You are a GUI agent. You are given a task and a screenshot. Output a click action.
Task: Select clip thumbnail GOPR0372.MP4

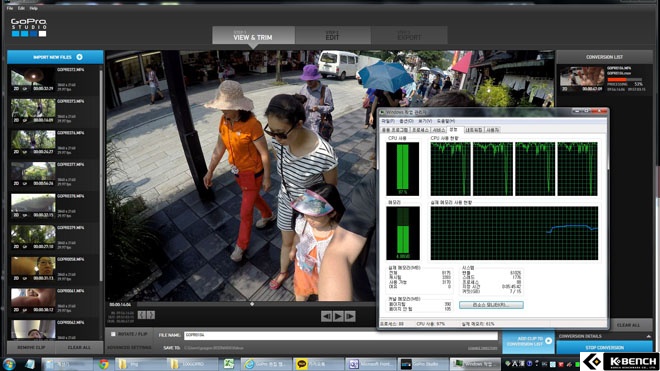point(33,79)
